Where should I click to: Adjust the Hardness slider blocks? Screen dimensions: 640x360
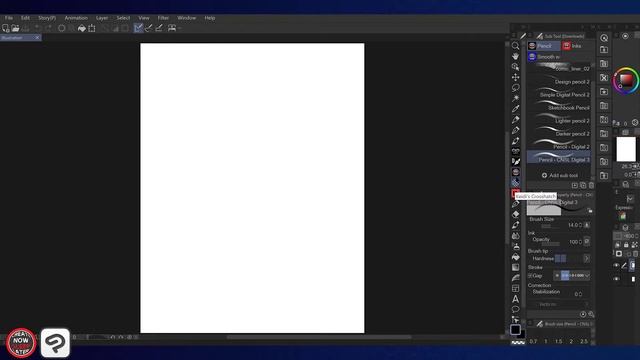pyautogui.click(x=560, y=258)
